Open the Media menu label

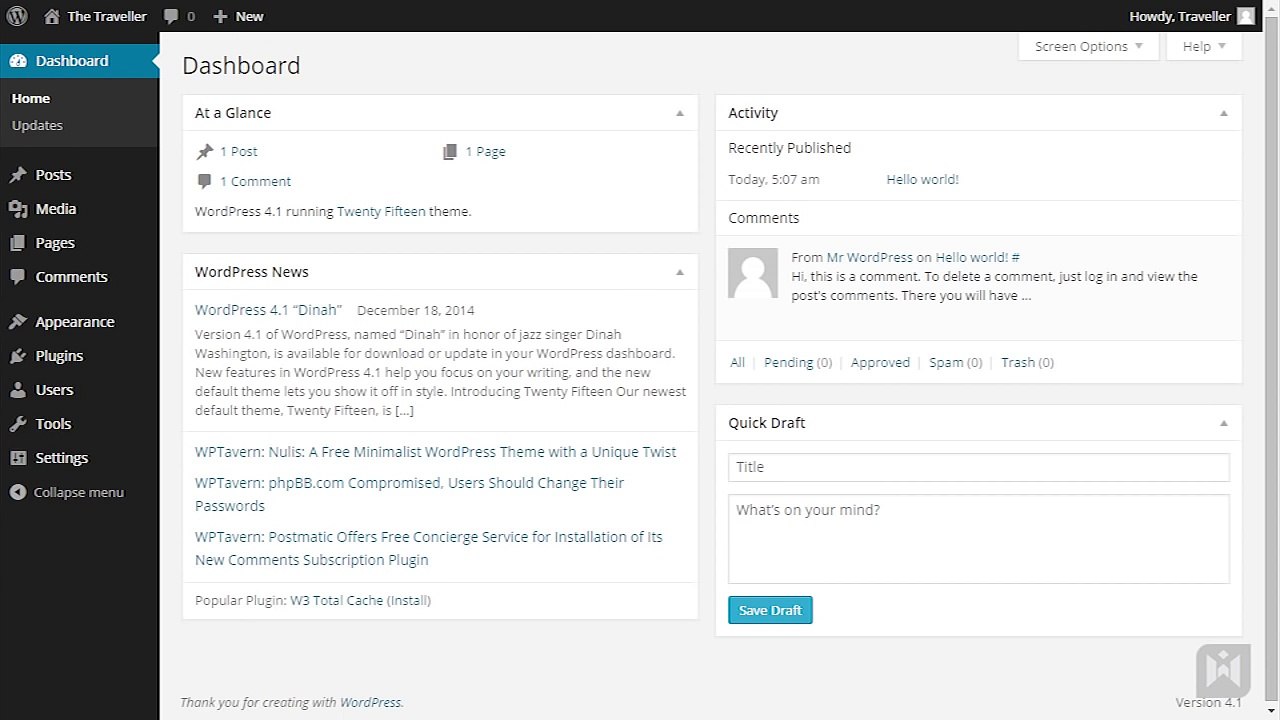click(x=56, y=209)
